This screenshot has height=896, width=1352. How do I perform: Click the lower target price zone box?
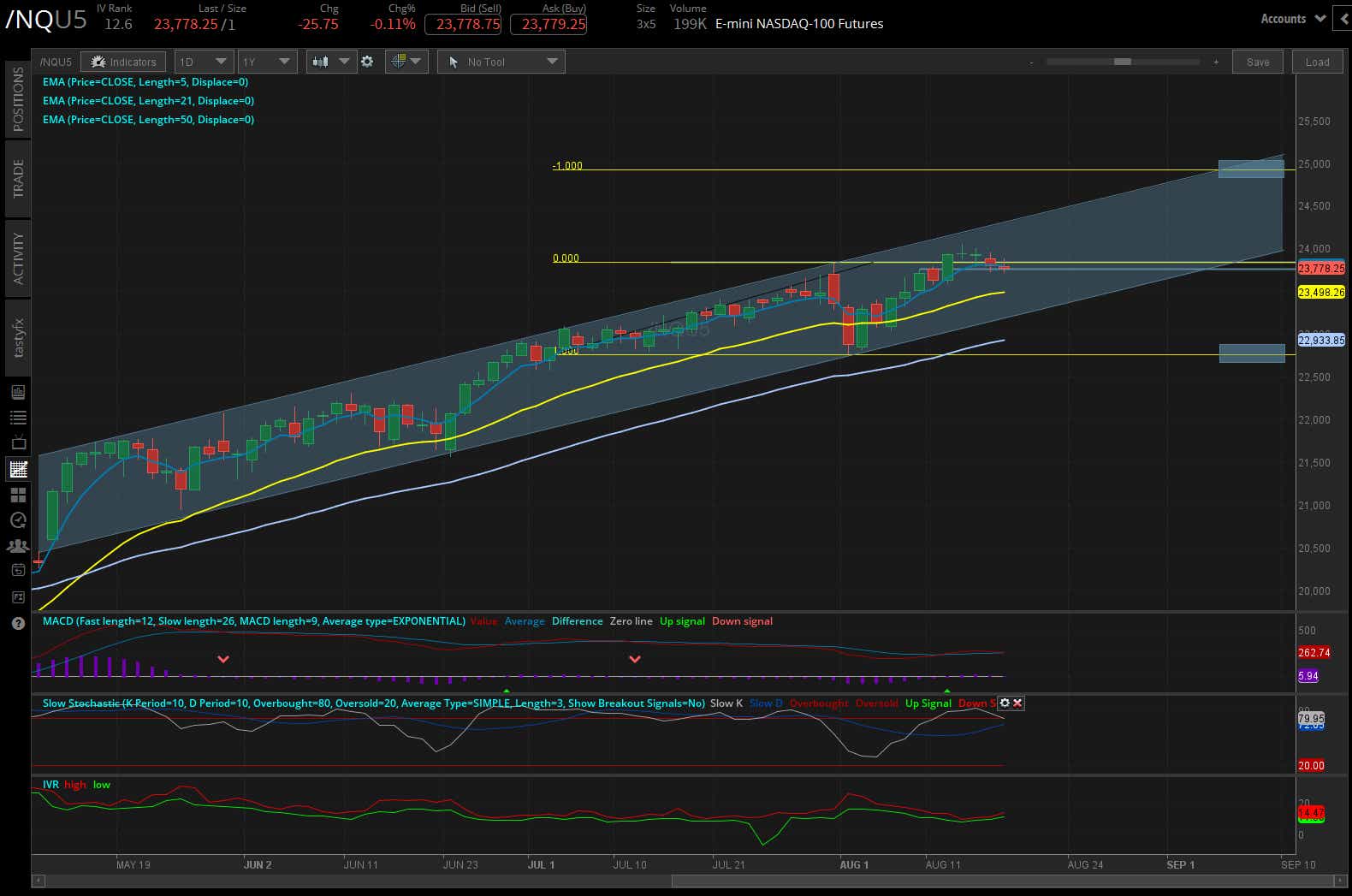tap(1252, 353)
